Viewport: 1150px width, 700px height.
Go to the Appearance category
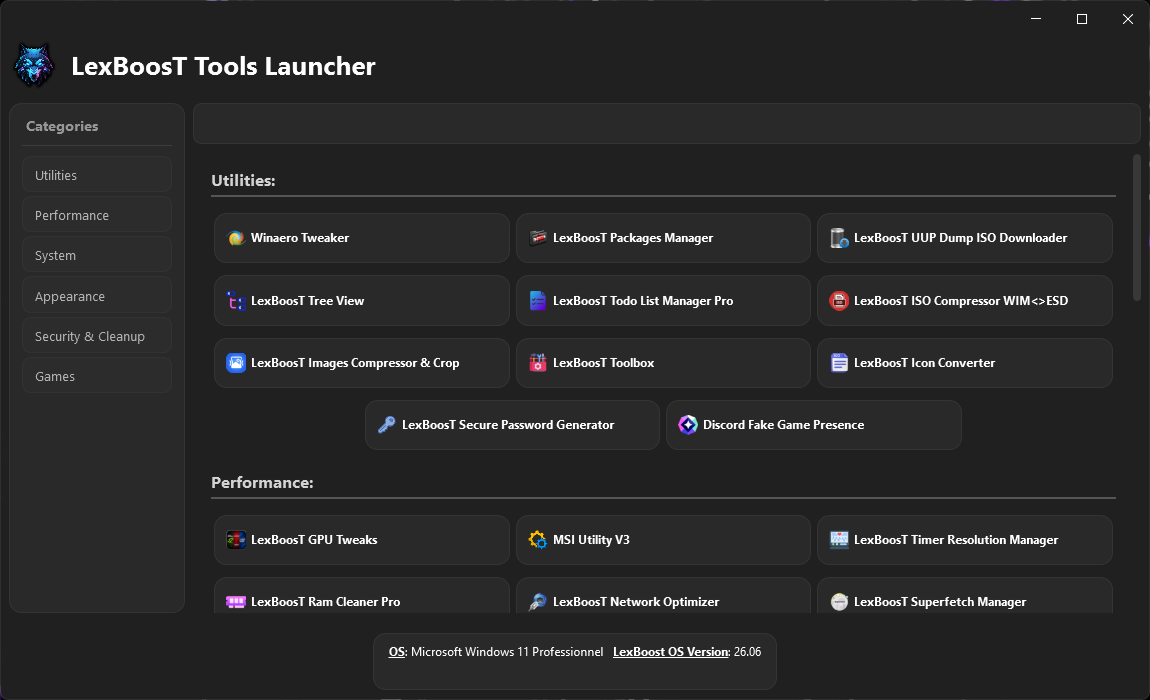tap(97, 296)
